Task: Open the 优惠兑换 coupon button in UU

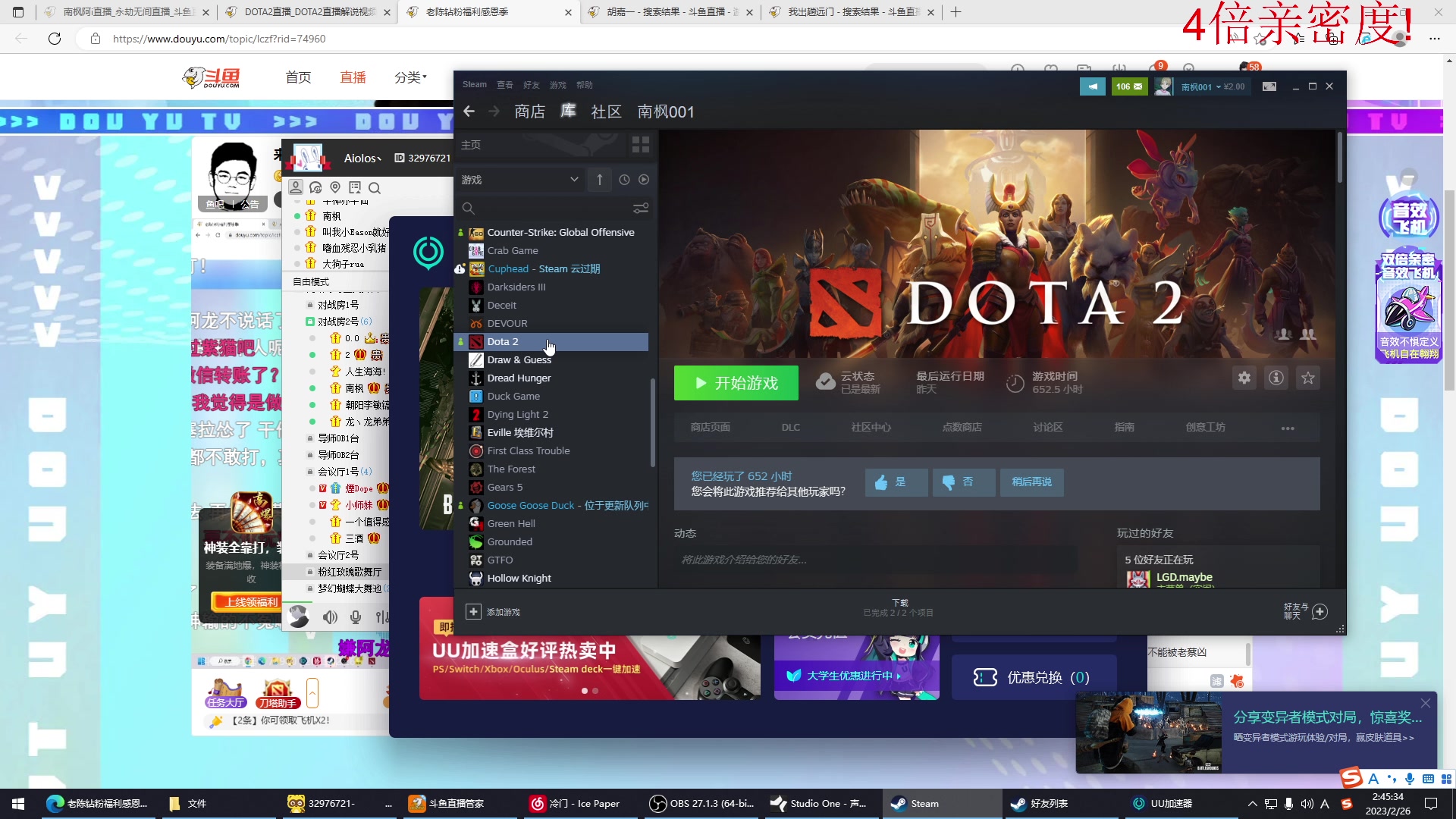Action: [x=1034, y=677]
